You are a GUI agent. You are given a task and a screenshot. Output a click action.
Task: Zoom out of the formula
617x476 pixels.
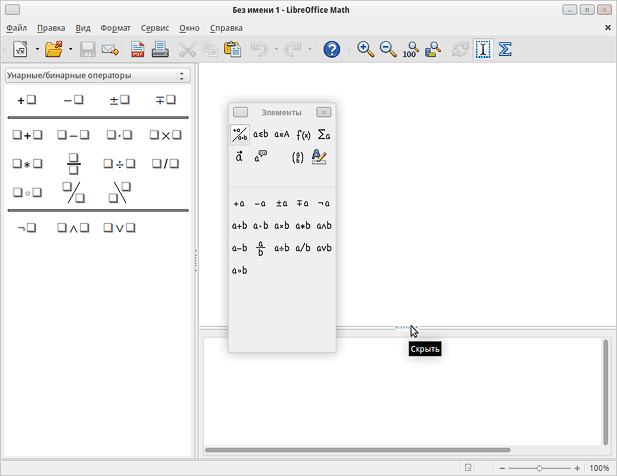388,50
